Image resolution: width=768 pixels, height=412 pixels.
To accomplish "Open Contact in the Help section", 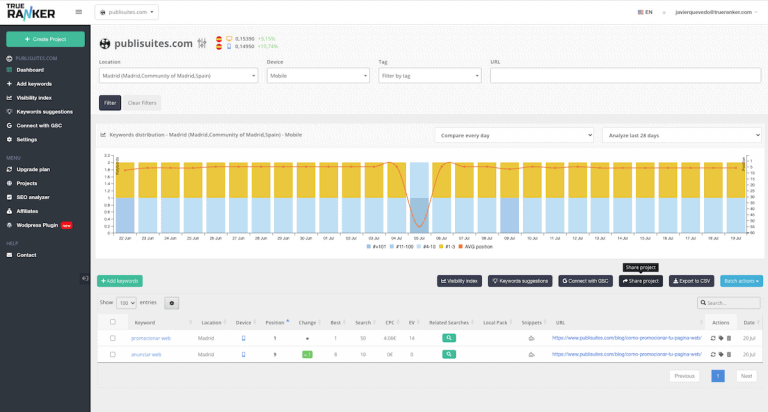I will click(26, 255).
